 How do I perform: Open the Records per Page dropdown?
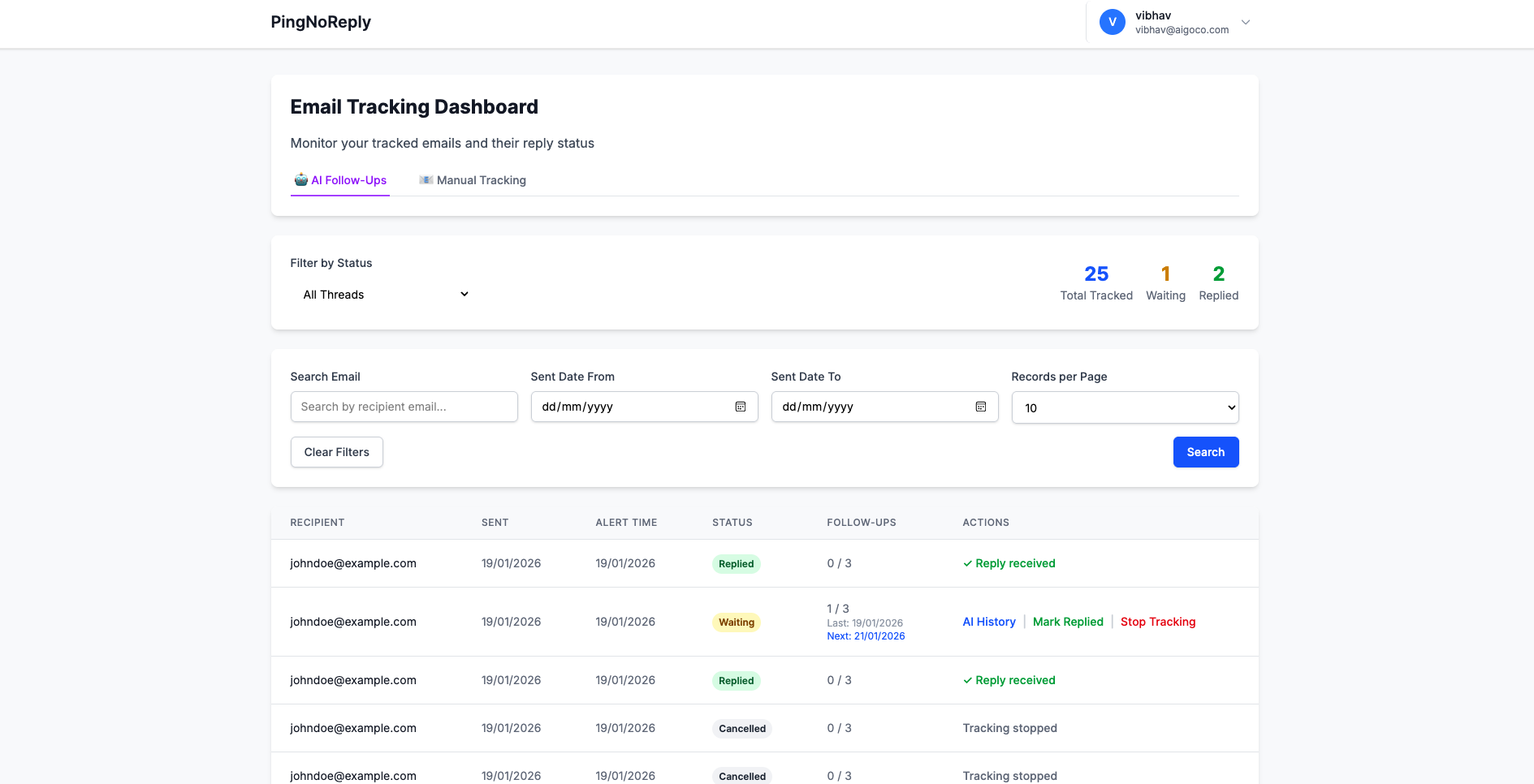[1125, 407]
